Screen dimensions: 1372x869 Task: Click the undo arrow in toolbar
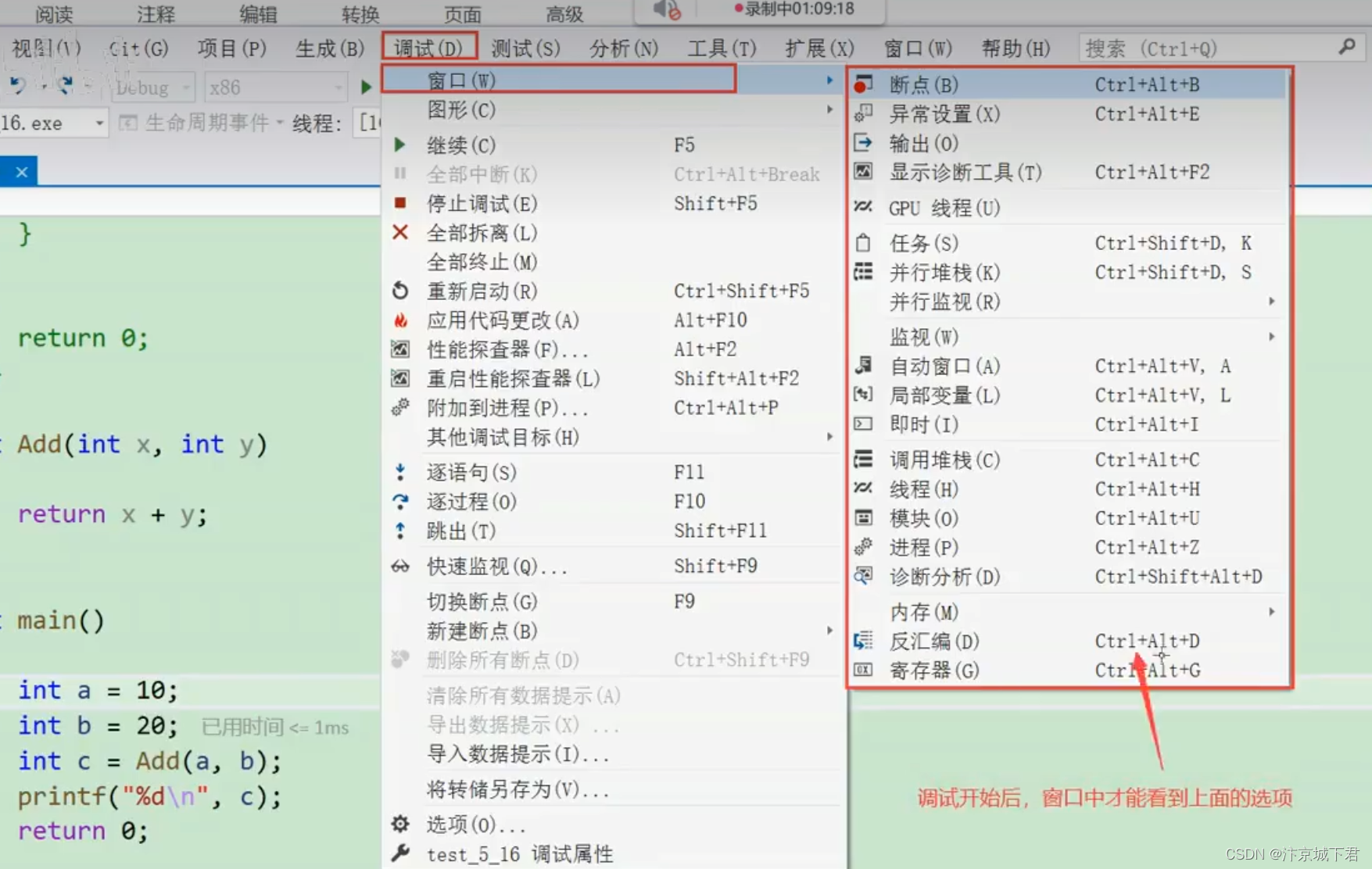pyautogui.click(x=18, y=85)
